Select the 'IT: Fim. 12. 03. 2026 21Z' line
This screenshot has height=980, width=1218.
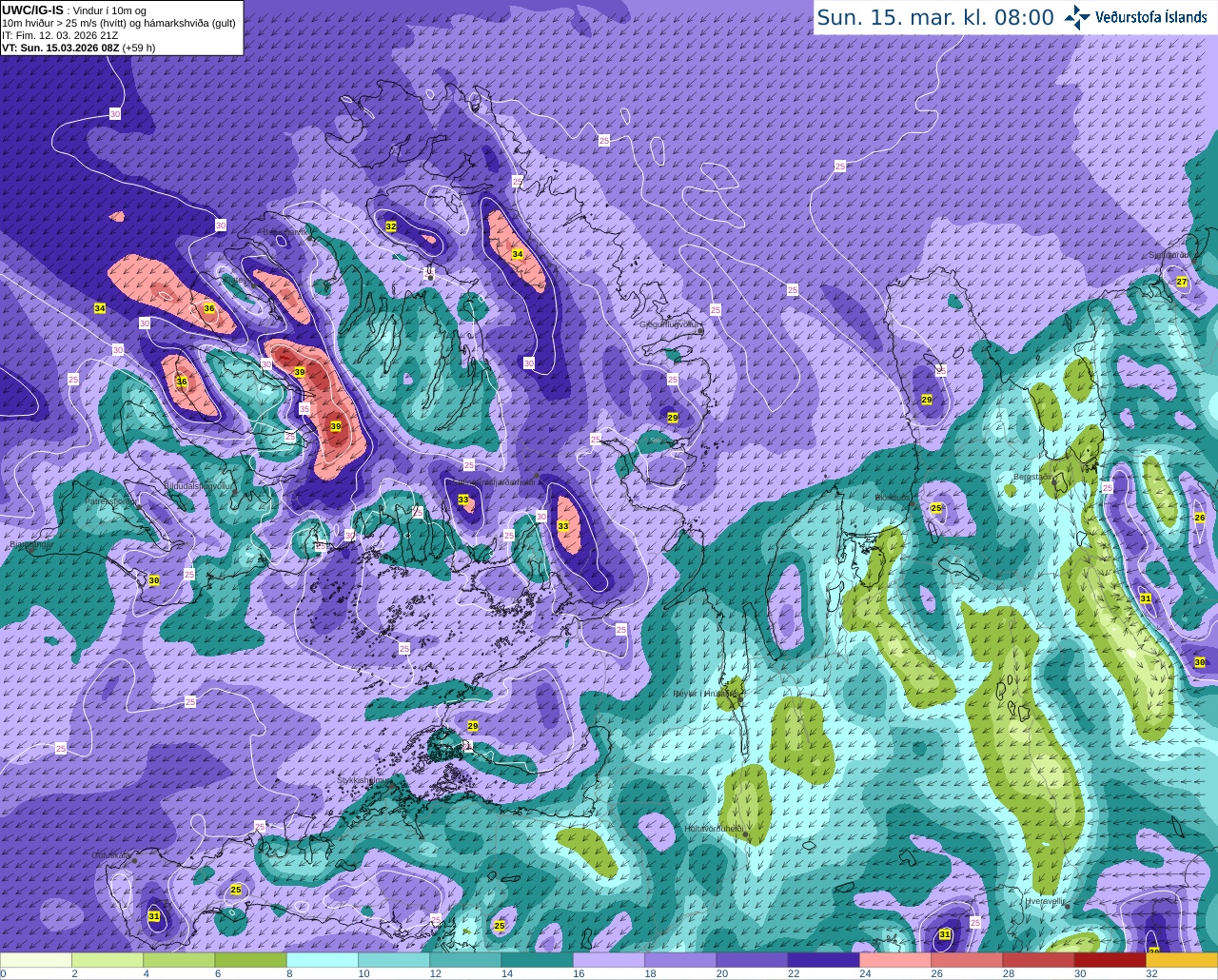60,35
